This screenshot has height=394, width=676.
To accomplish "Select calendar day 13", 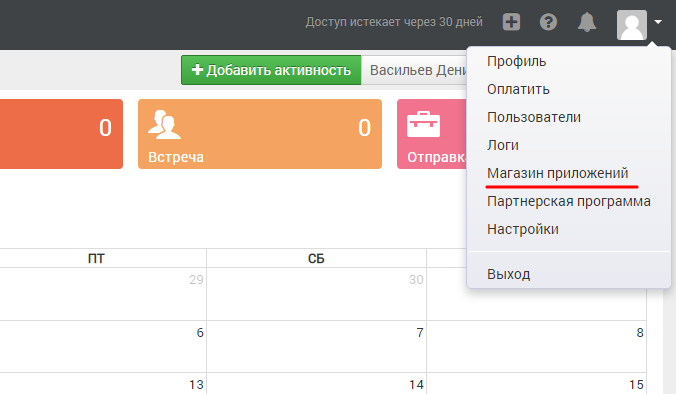I will [x=196, y=385].
